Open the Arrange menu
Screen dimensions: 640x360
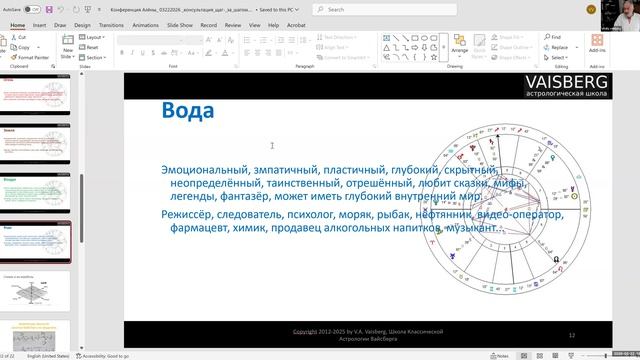pyautogui.click(x=460, y=45)
